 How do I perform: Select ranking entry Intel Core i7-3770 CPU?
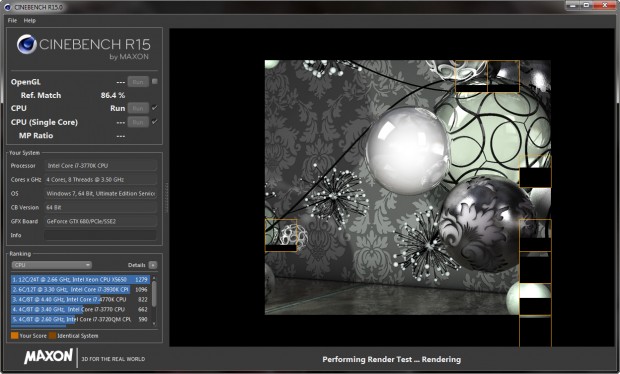[x=80, y=309]
